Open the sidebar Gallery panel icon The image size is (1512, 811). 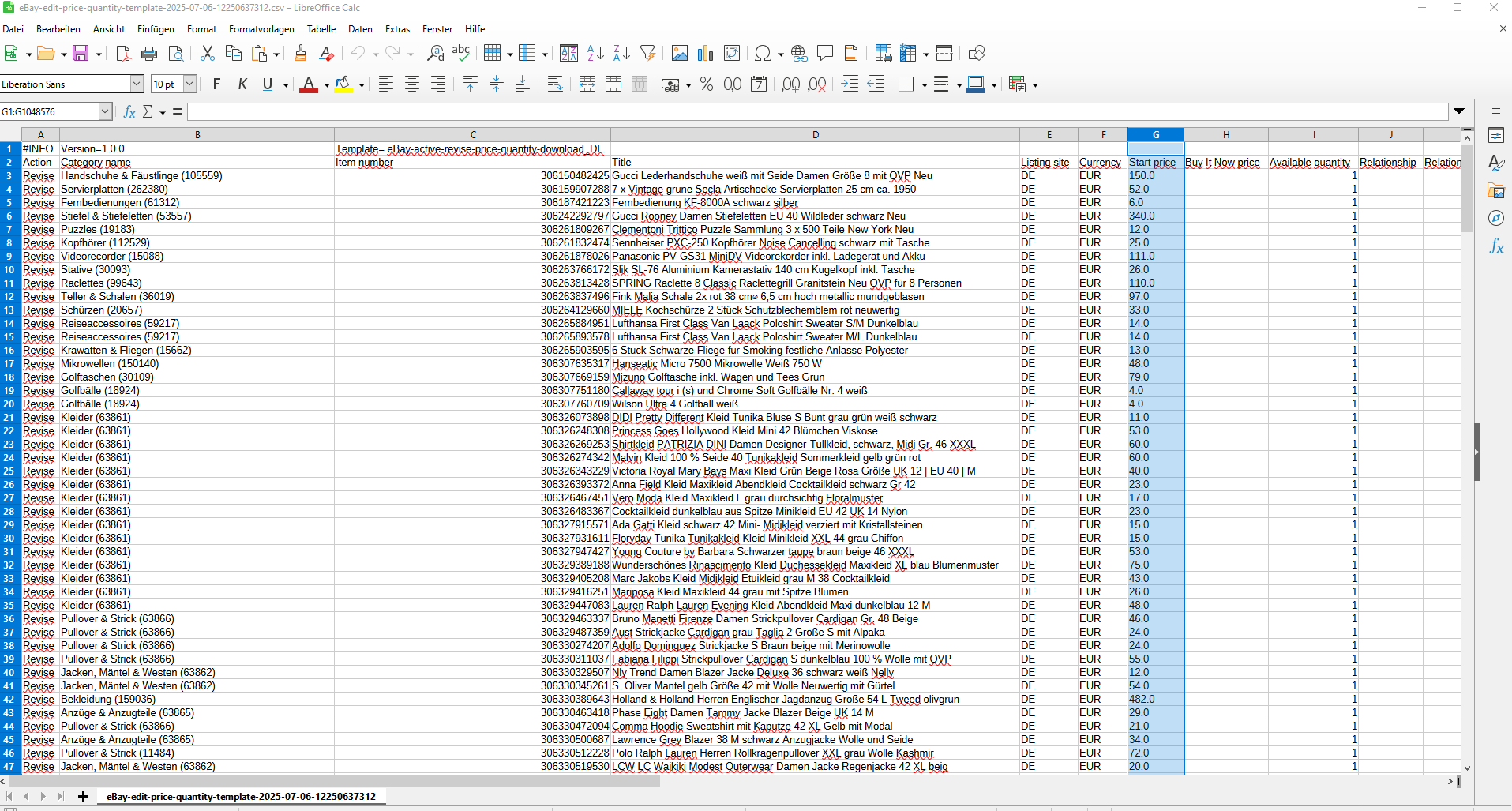1496,190
